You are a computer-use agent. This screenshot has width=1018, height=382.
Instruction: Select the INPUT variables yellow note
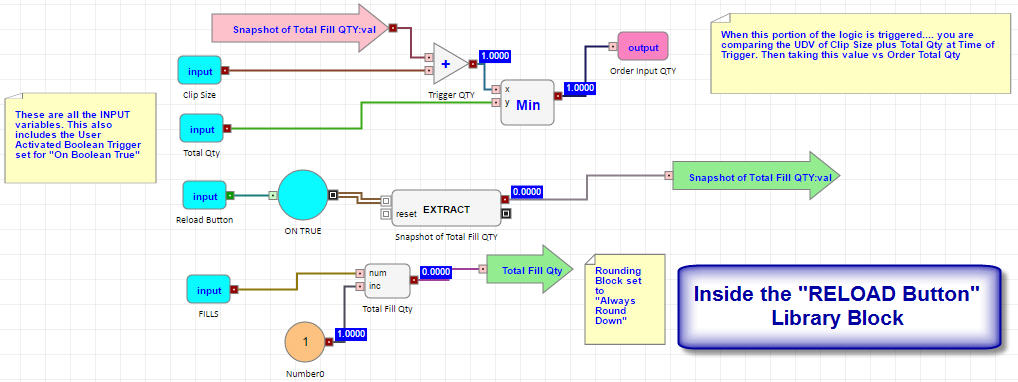[x=81, y=138]
